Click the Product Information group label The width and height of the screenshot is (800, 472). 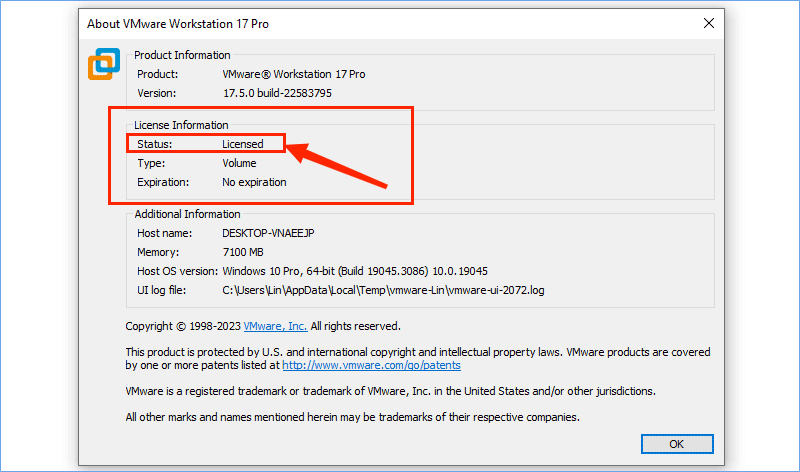pos(182,55)
